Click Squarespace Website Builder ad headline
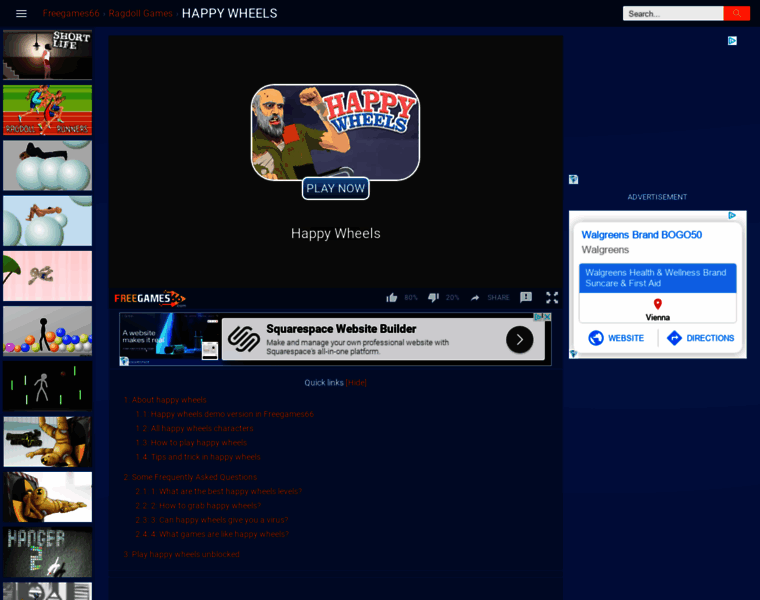 coord(341,329)
